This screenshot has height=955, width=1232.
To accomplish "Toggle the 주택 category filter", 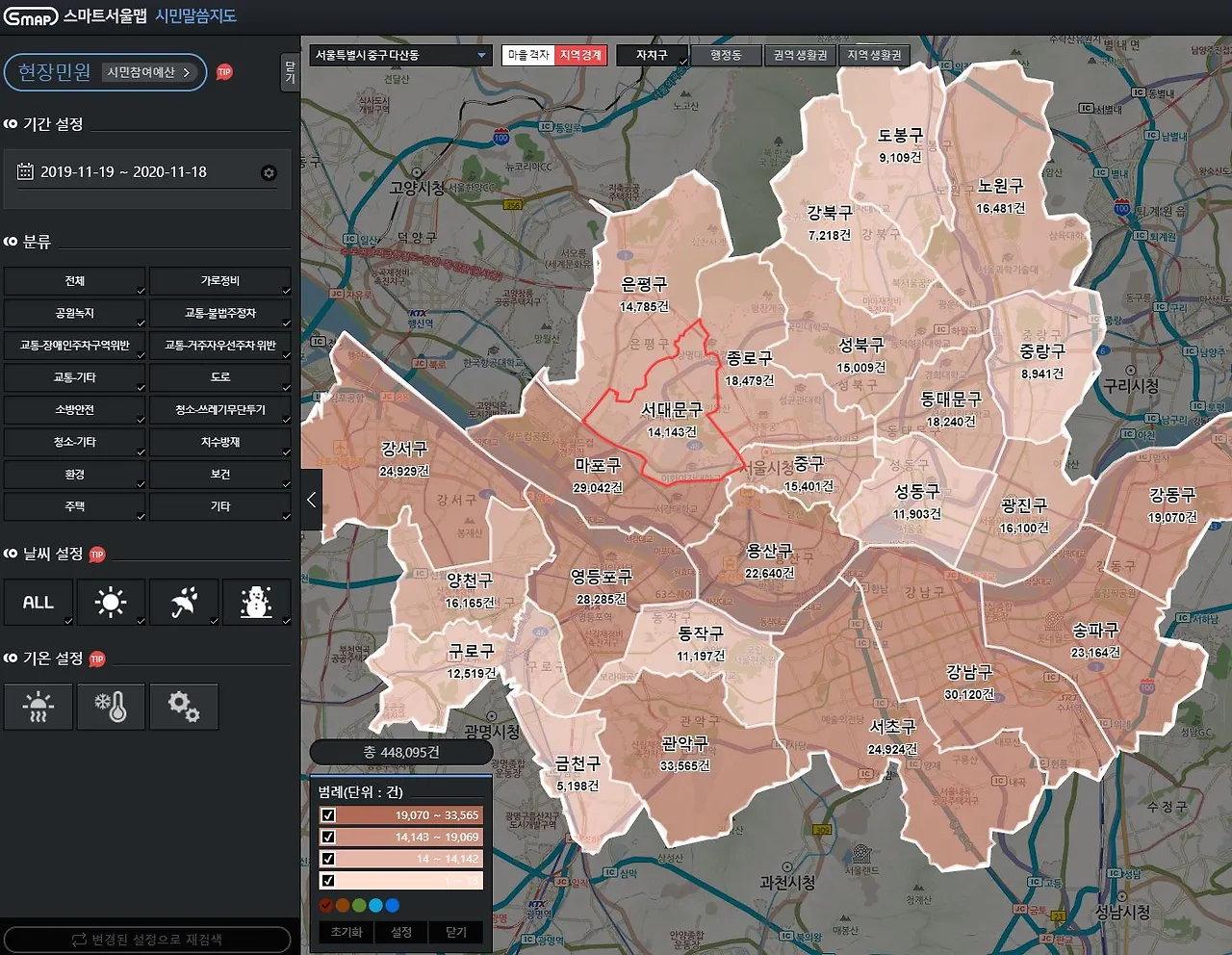I will tap(75, 506).
